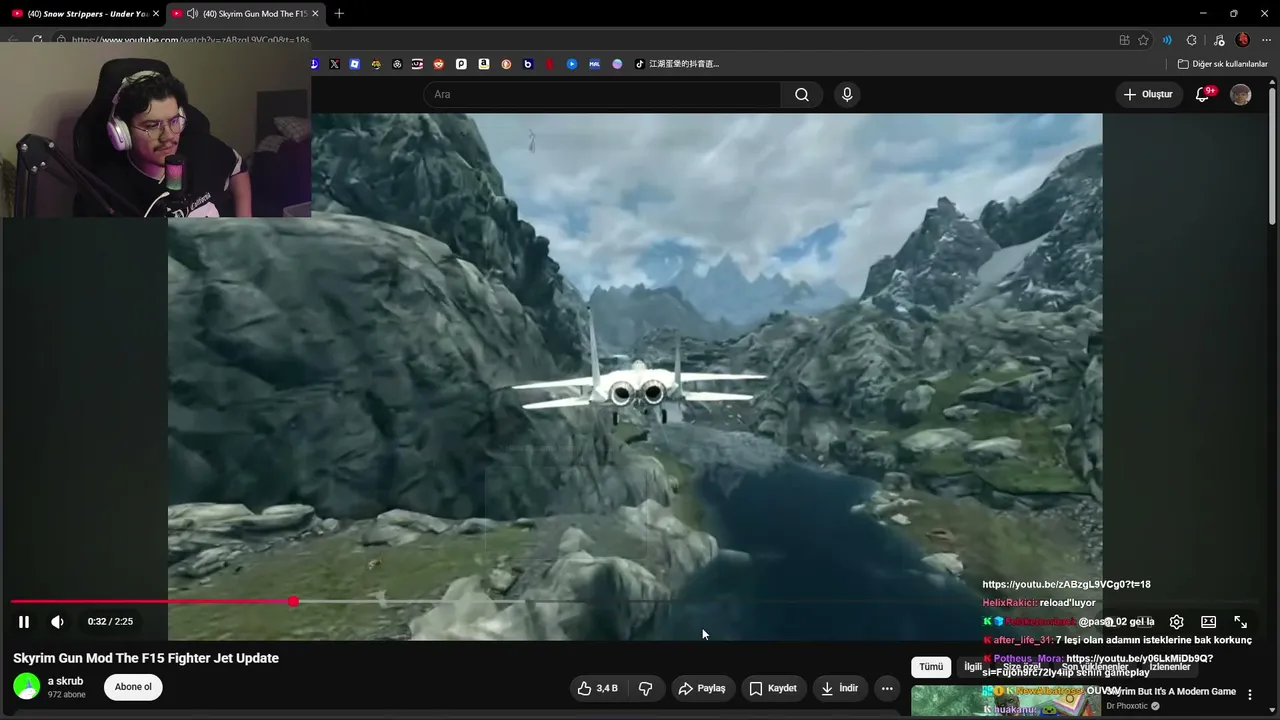Image resolution: width=1280 pixels, height=720 pixels.
Task: Switch to the Snow Strippers browser tab
Action: click(84, 14)
